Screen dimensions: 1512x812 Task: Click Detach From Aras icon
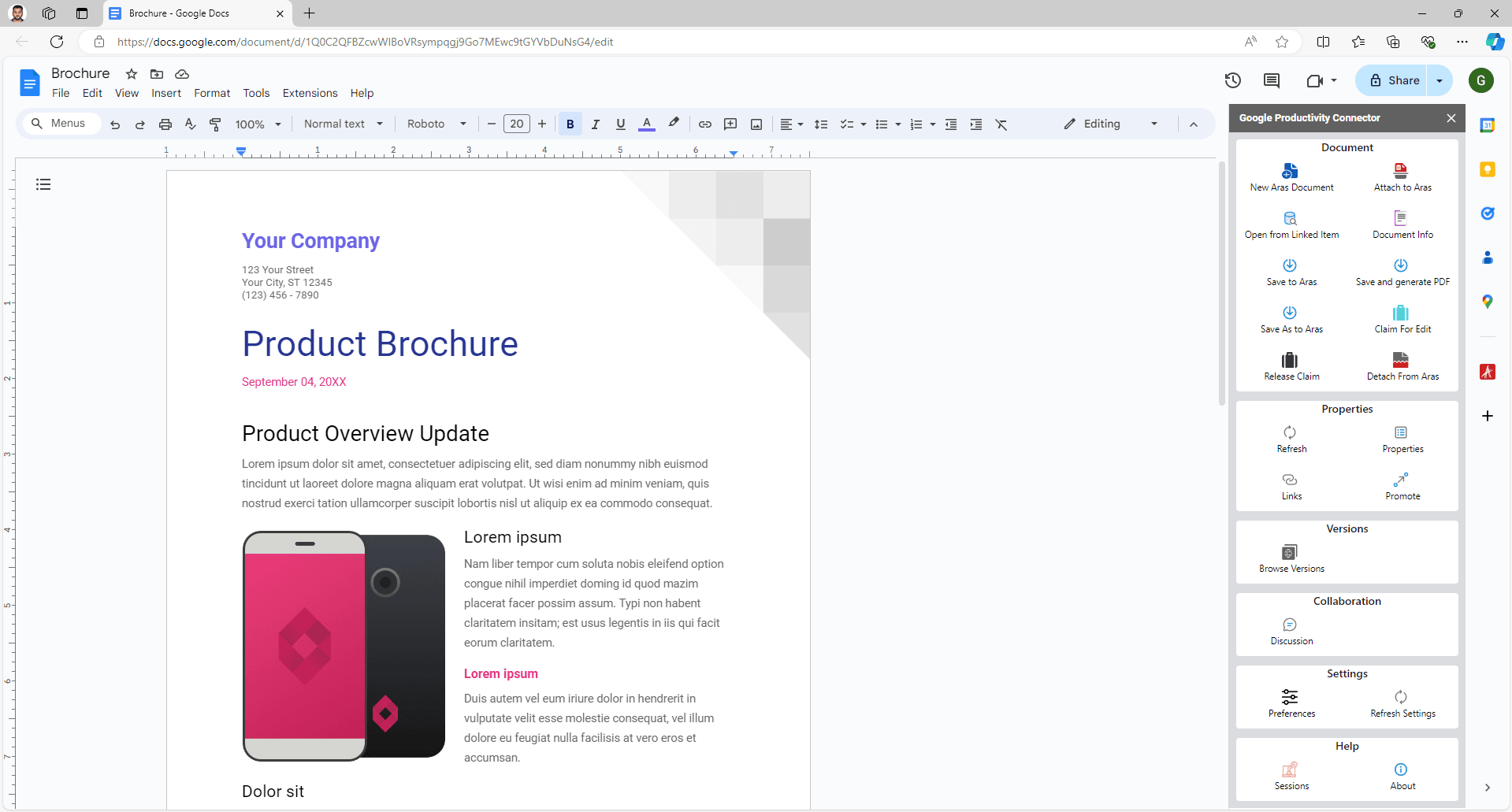pyautogui.click(x=1400, y=360)
